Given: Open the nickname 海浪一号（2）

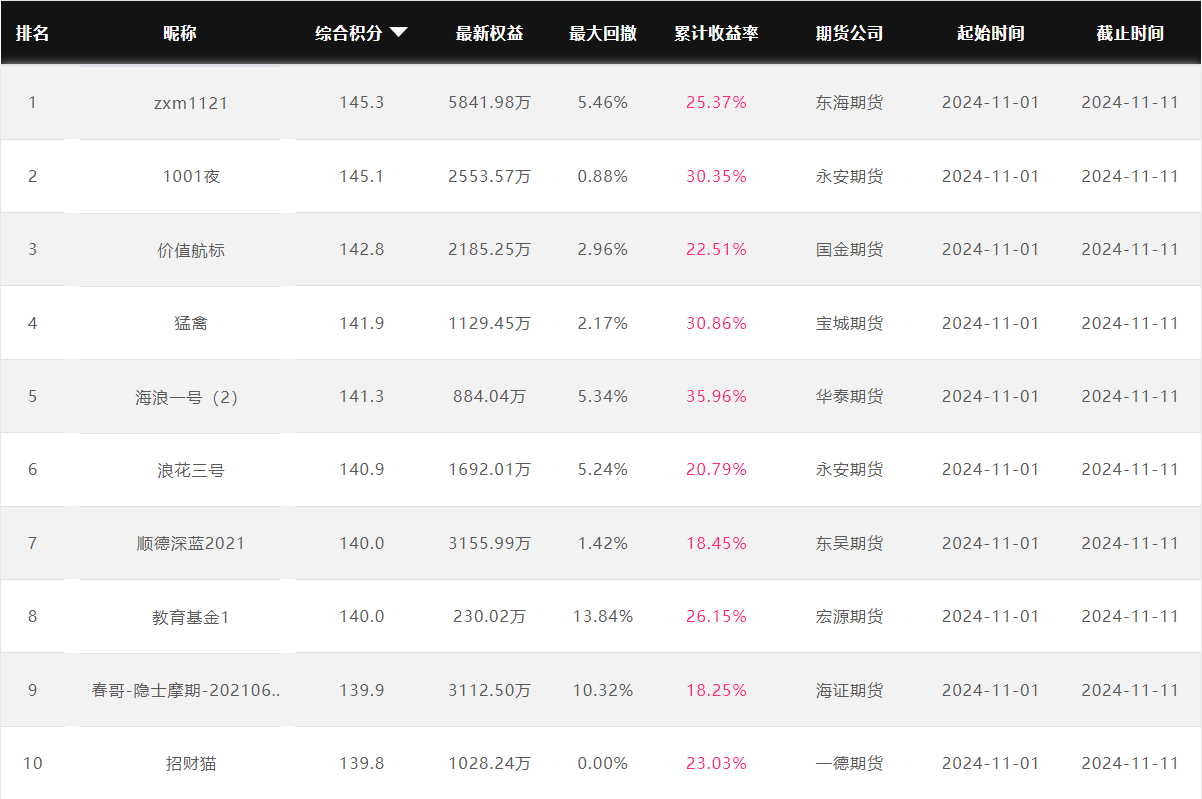Looking at the screenshot, I should tap(187, 396).
